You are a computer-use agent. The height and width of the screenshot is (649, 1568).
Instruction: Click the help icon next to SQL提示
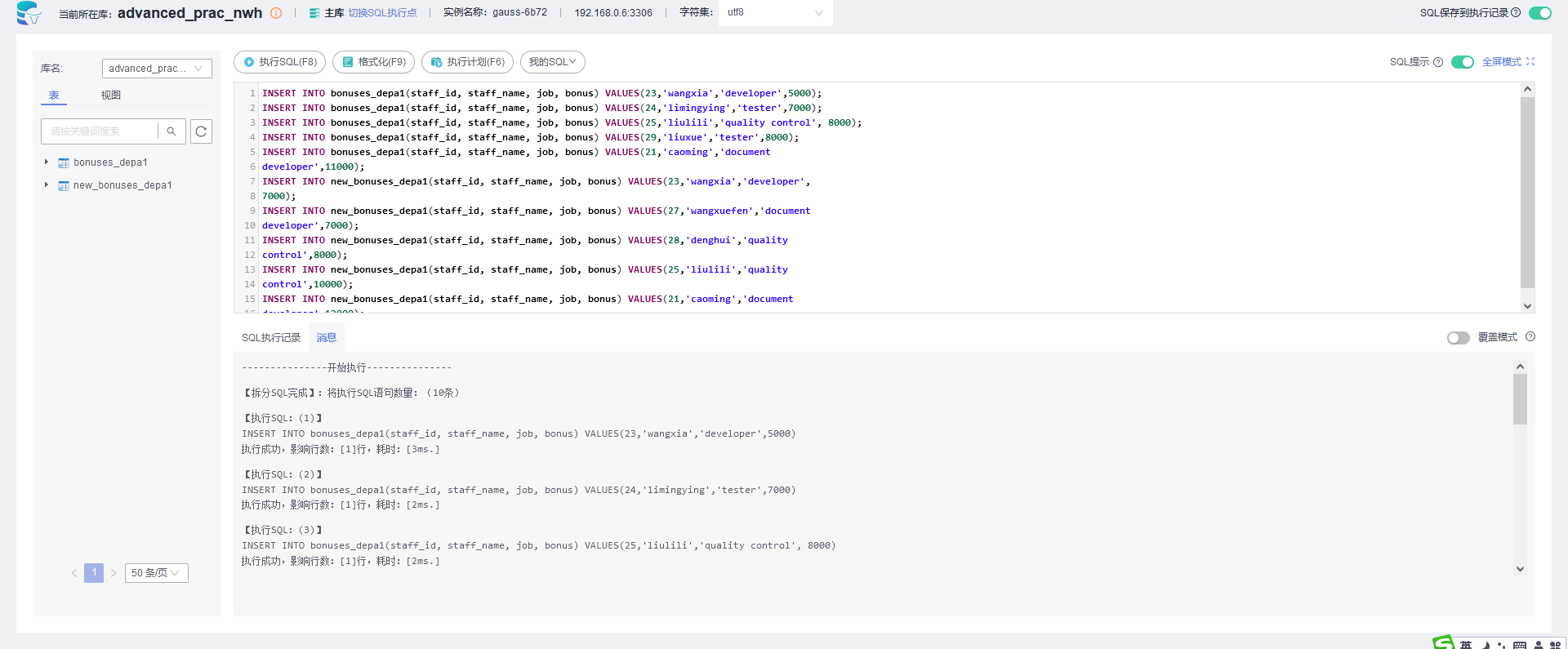[x=1438, y=62]
